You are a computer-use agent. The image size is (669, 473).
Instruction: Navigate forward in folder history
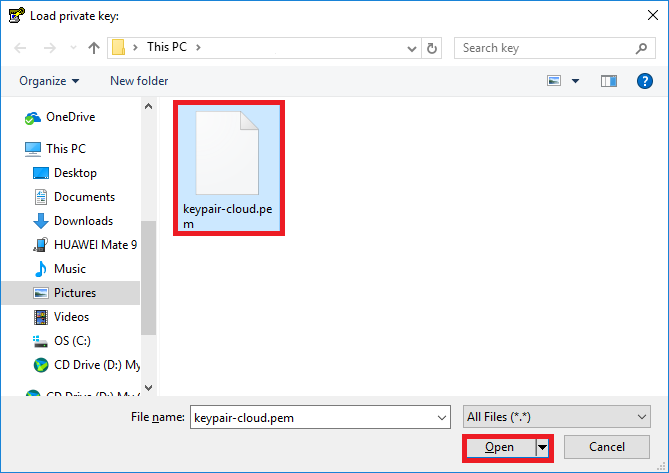(x=50, y=48)
